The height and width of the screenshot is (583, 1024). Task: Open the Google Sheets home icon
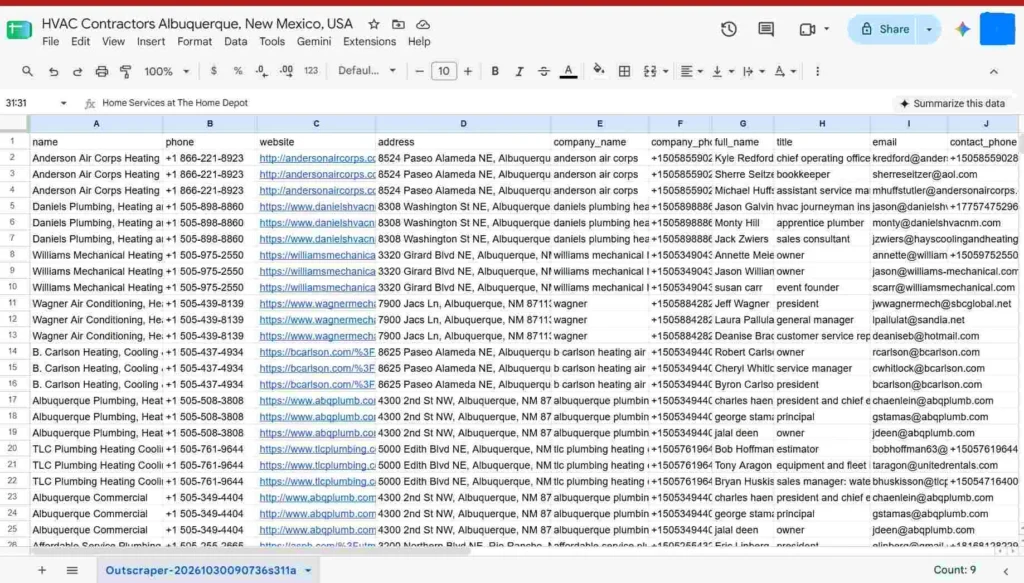pyautogui.click(x=19, y=30)
